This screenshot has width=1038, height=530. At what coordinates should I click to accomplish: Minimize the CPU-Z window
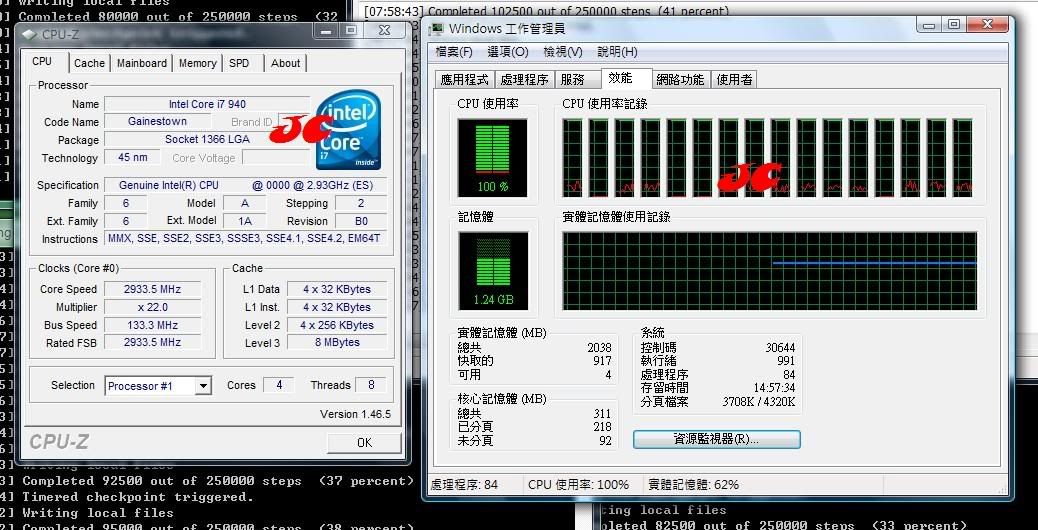point(328,30)
